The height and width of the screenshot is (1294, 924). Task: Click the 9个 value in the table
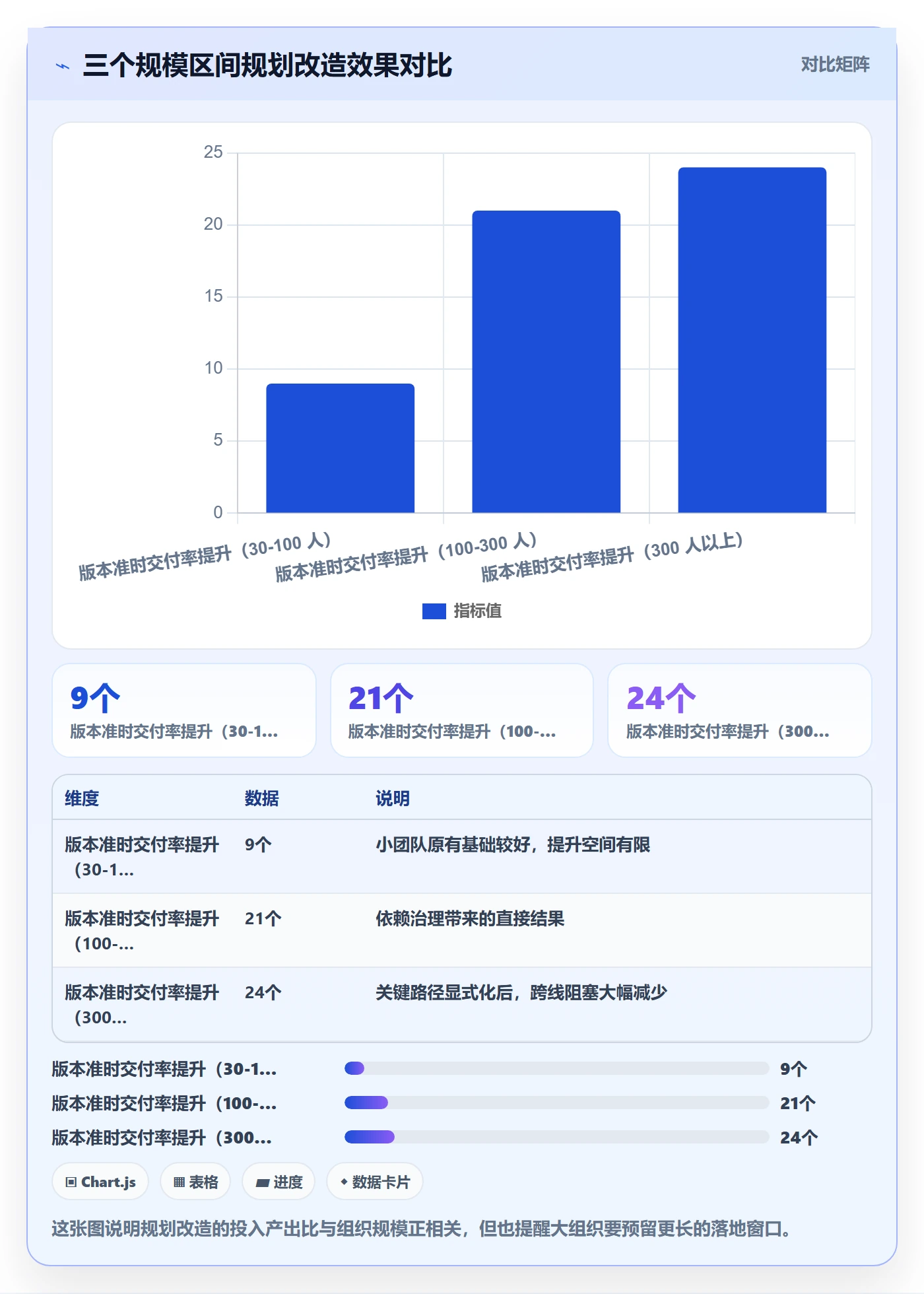click(x=258, y=844)
